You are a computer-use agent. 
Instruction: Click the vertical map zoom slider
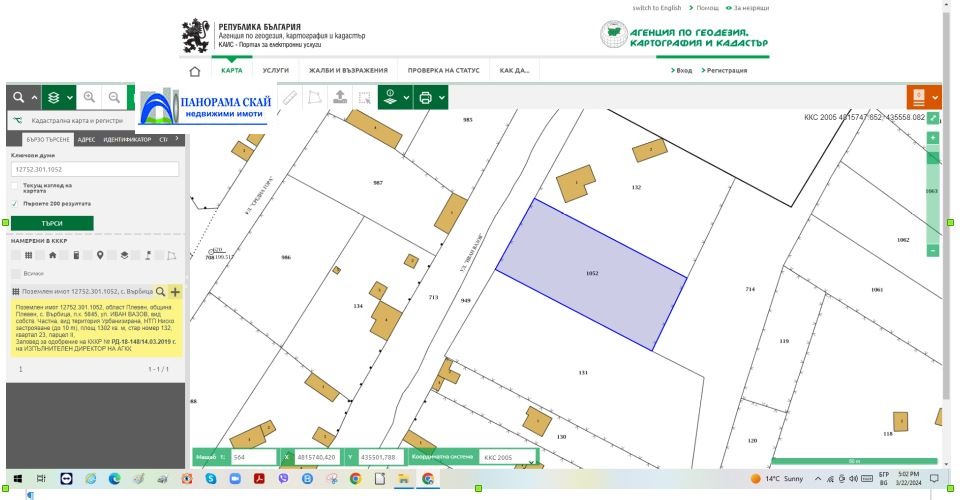(933, 195)
